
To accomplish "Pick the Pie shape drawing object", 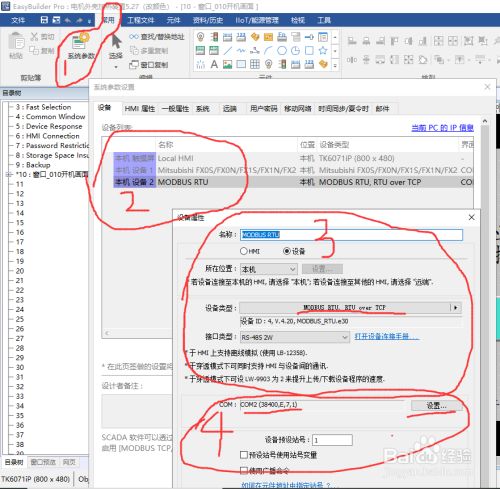I will [296, 51].
